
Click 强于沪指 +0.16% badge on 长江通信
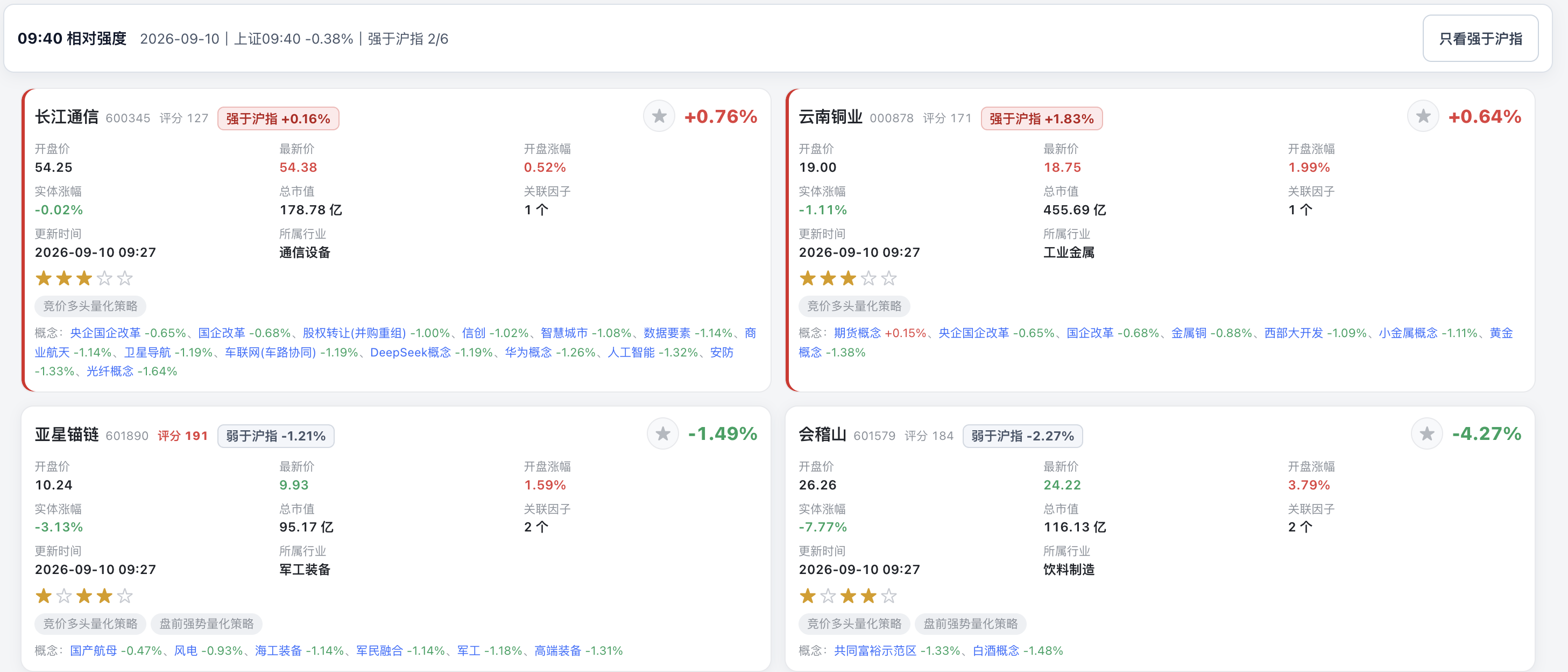tap(278, 118)
